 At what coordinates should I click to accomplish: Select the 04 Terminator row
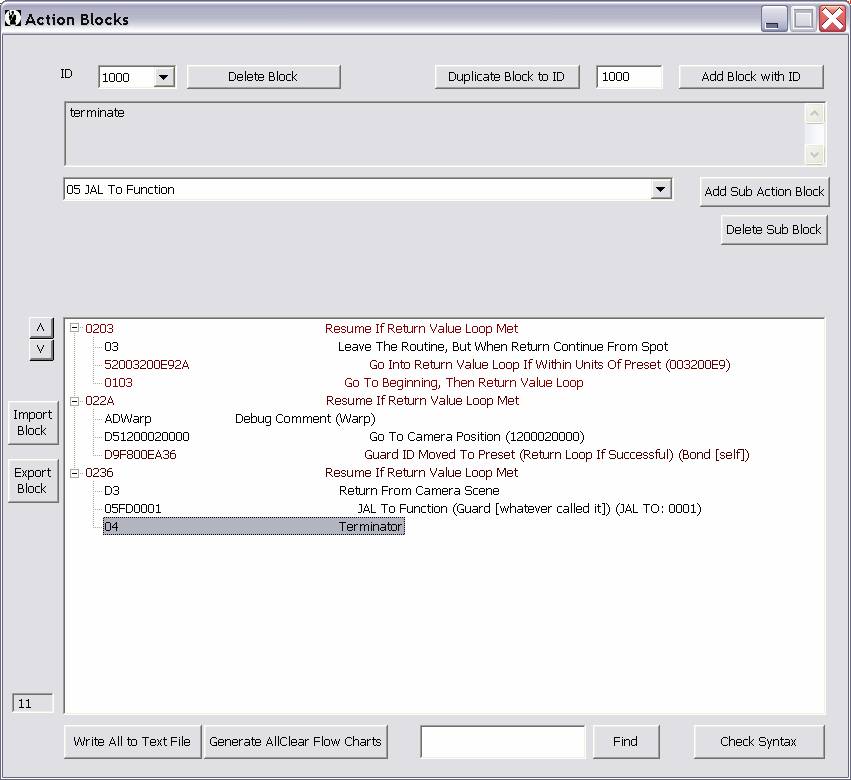click(x=253, y=527)
